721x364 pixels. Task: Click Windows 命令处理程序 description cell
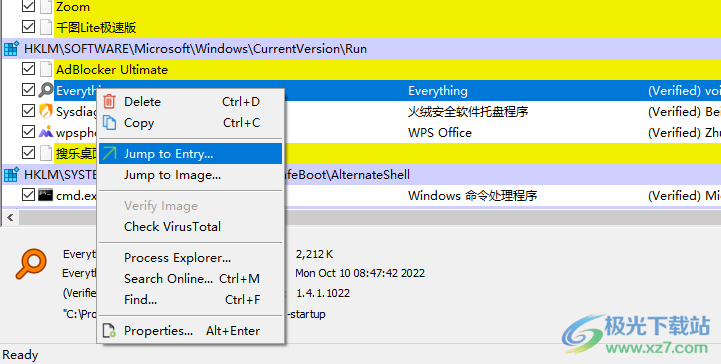[x=472, y=196]
